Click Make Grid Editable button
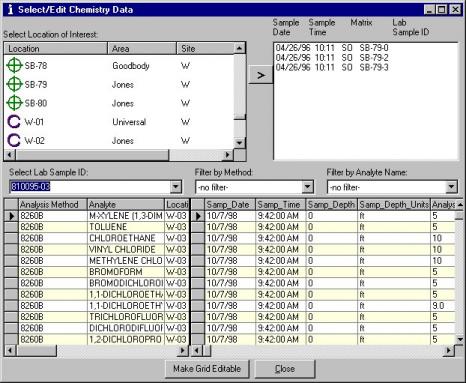The image size is (466, 383). point(207,369)
